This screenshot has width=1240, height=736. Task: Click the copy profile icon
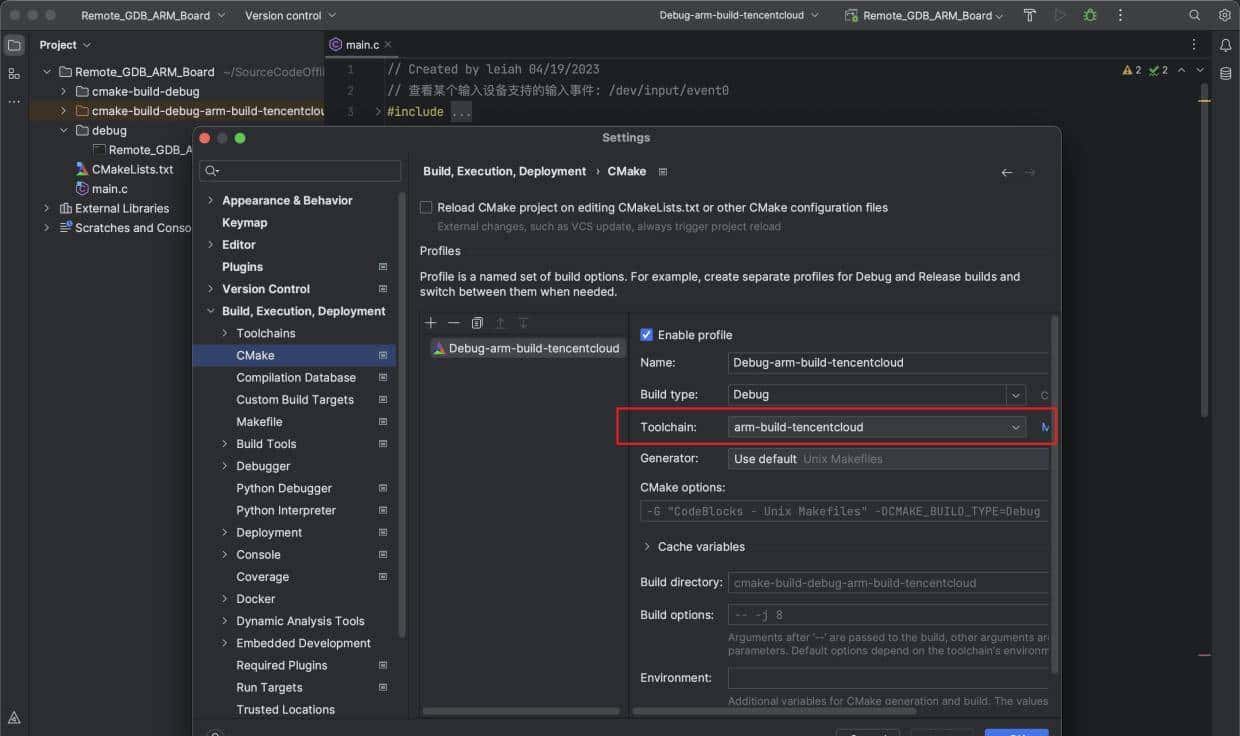click(477, 323)
